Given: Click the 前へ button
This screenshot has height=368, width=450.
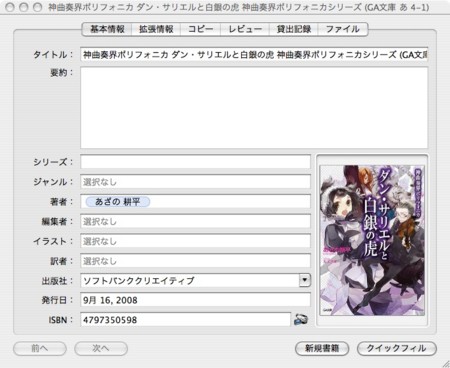Looking at the screenshot, I should [40, 348].
